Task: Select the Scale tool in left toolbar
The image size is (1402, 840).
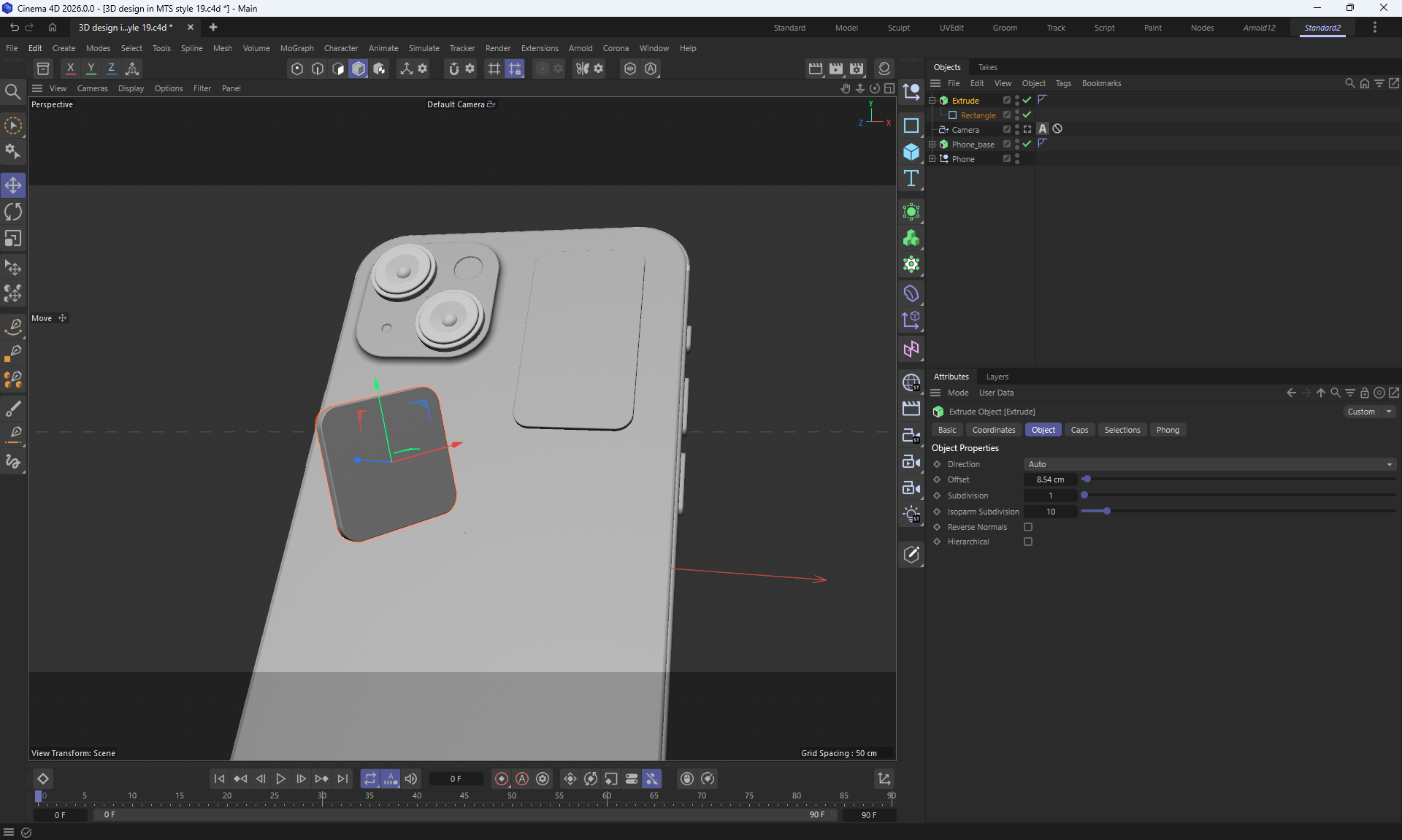Action: point(13,239)
